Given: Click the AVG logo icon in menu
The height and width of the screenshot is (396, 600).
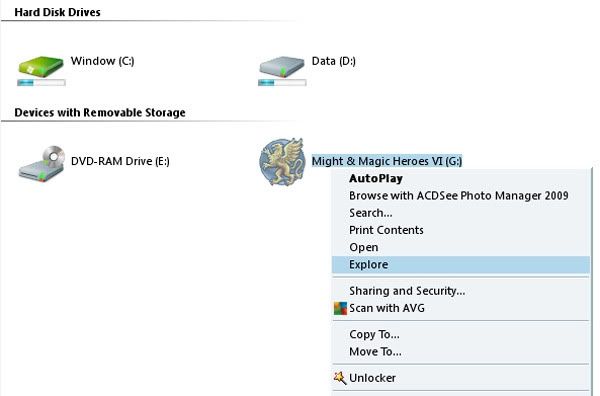Looking at the screenshot, I should [340, 308].
